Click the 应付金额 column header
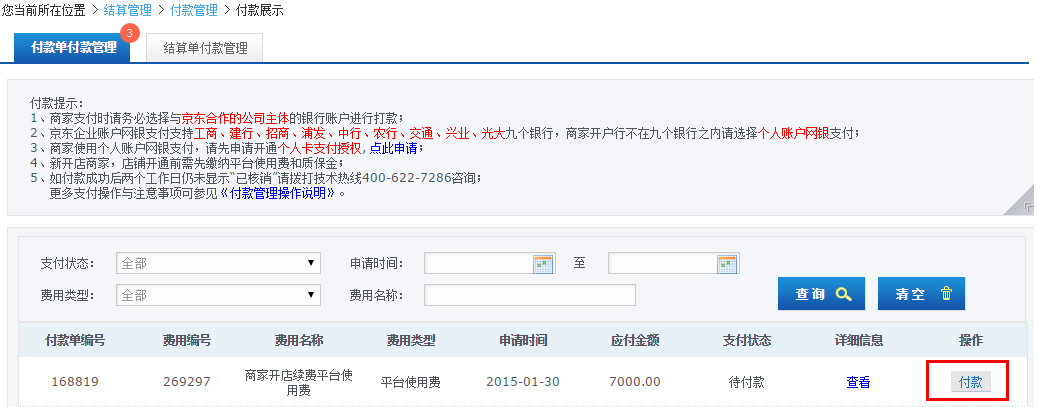This screenshot has height=407, width=1045. pyautogui.click(x=635, y=340)
